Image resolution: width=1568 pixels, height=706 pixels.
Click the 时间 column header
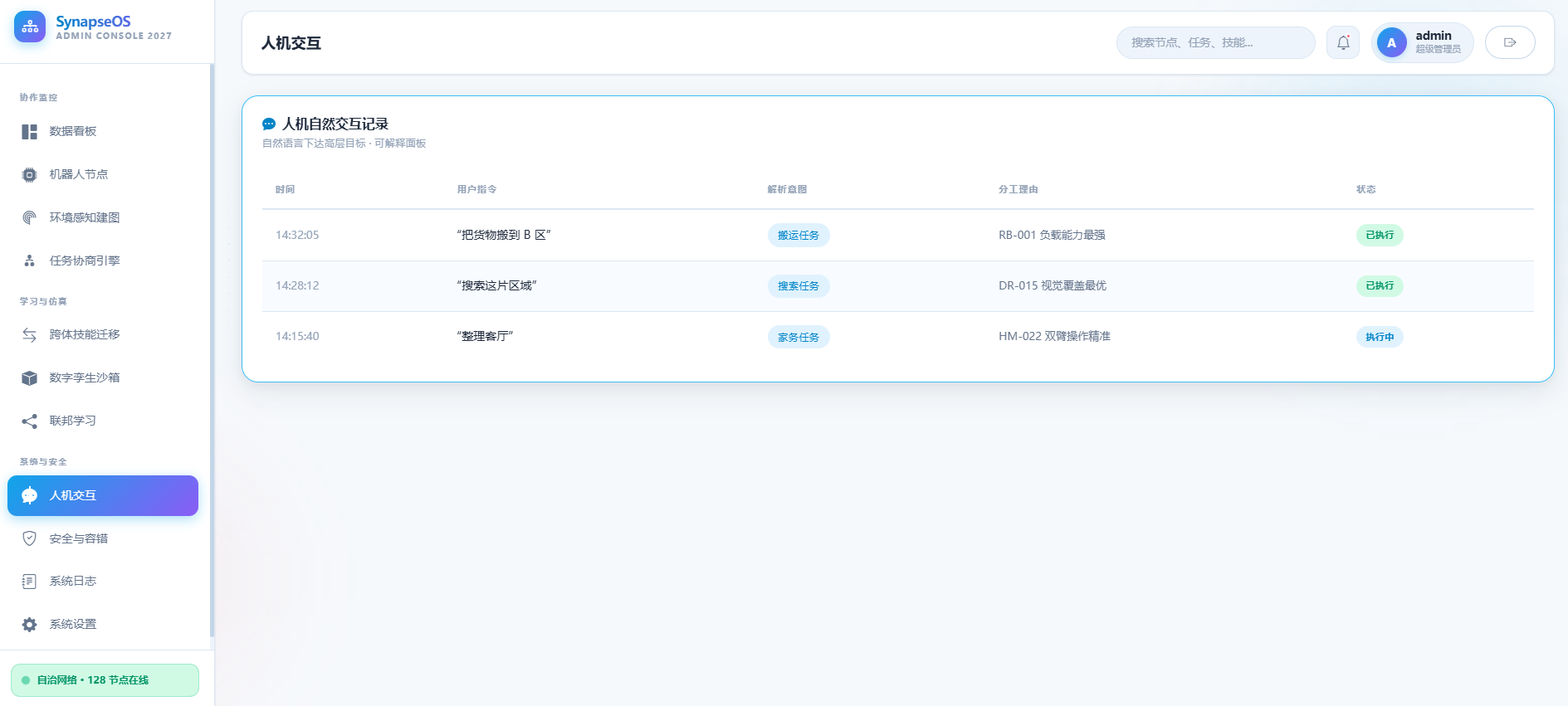(285, 189)
